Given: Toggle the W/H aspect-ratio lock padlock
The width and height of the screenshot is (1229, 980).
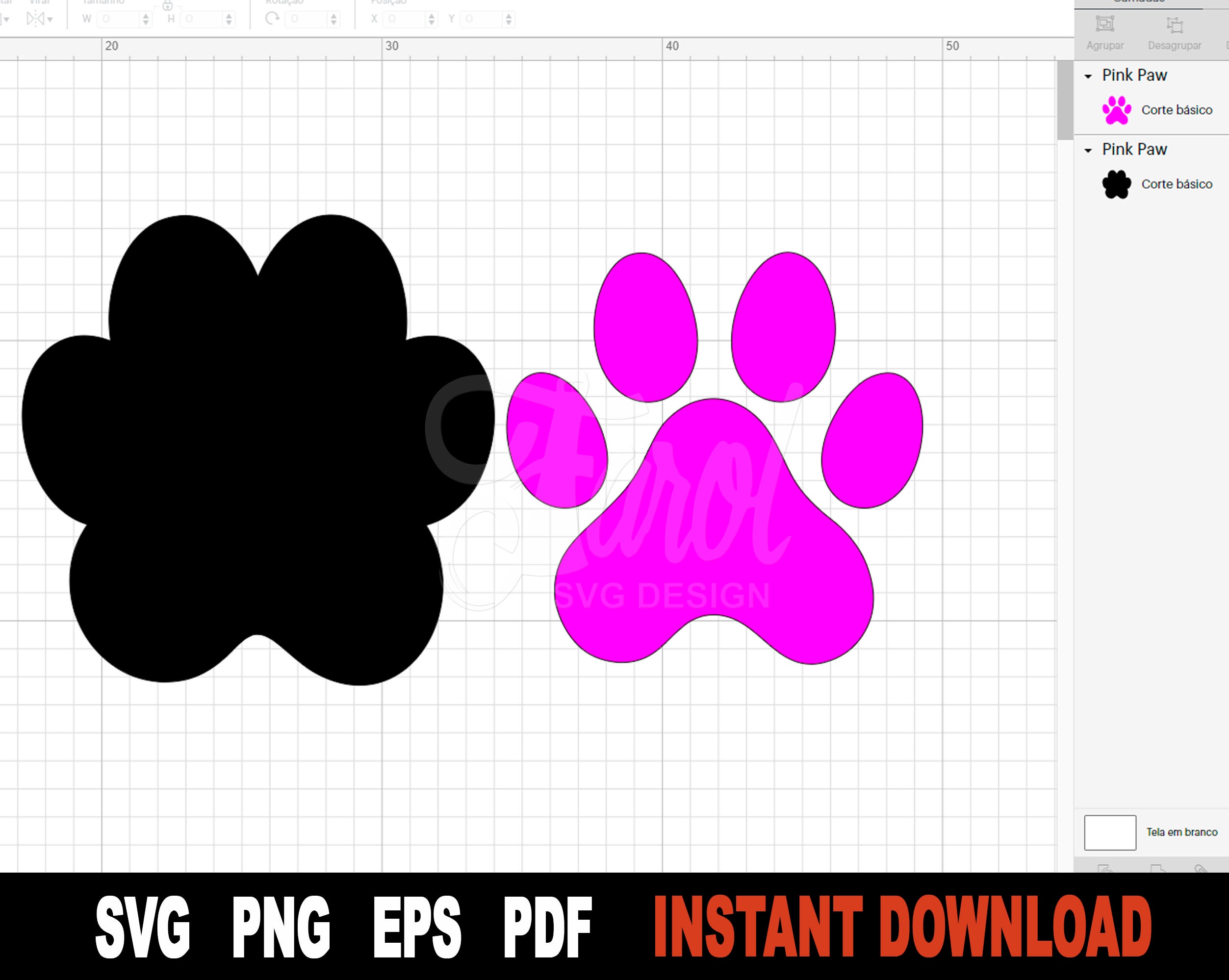Looking at the screenshot, I should [167, 6].
